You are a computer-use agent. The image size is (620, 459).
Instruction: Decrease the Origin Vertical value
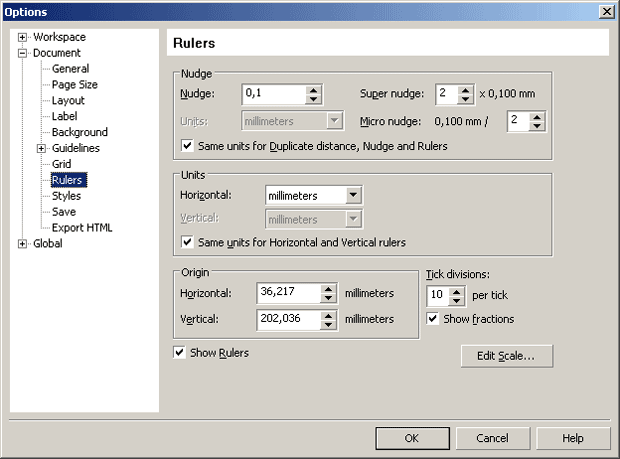click(x=328, y=325)
